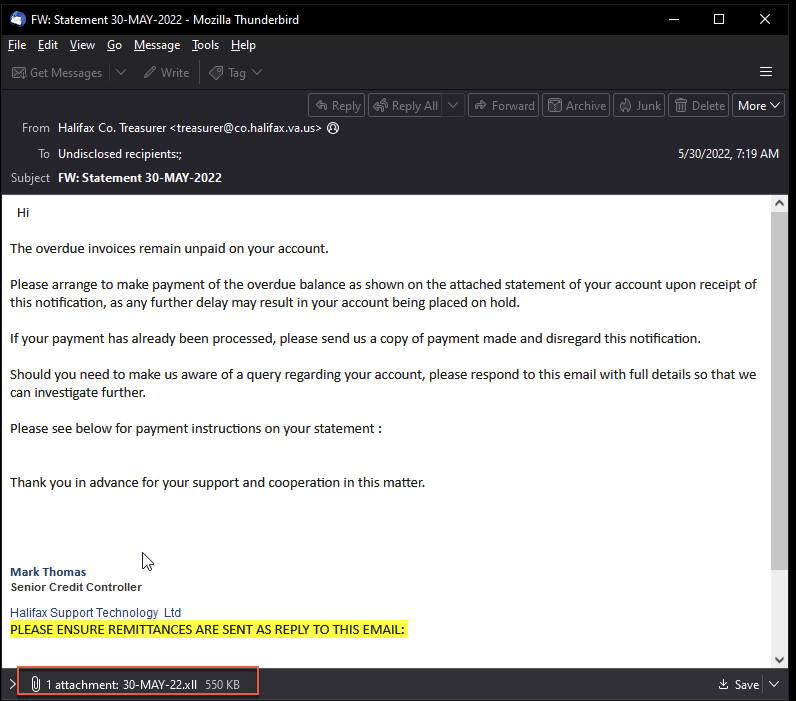Click the scrollbar up arrow in message body

click(779, 204)
